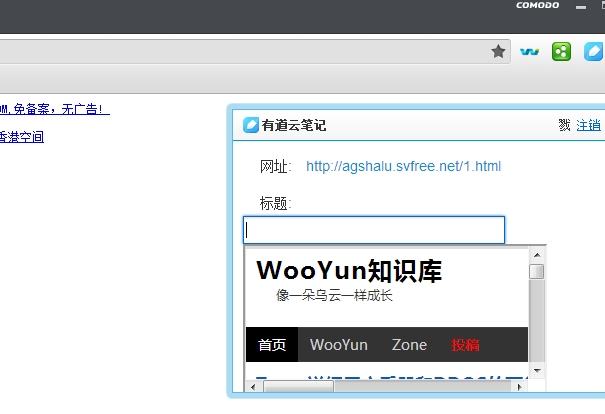Image resolution: width=605 pixels, height=414 pixels.
Task: Click the WooYun知识库 heading
Action: coord(349,270)
